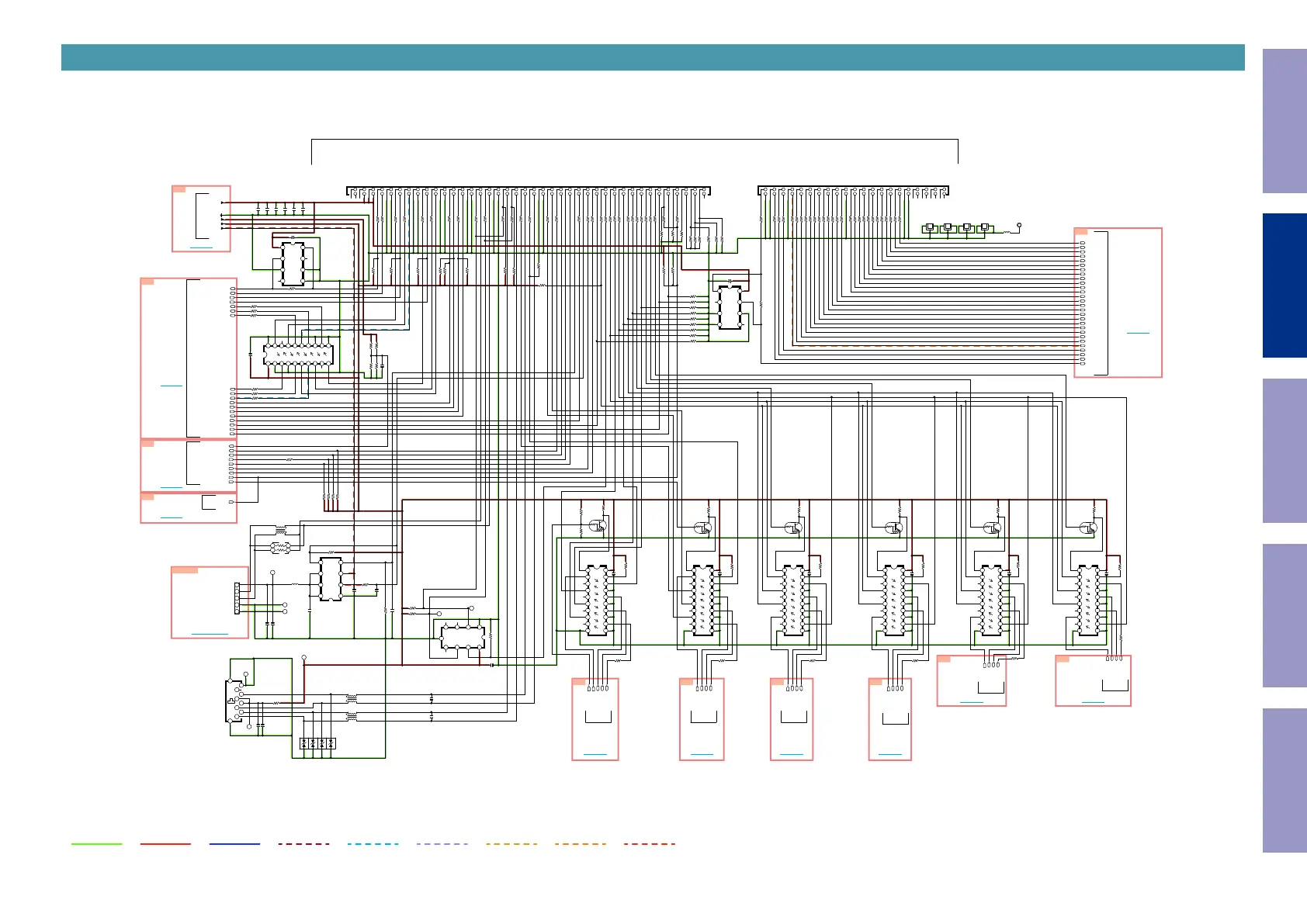This screenshot has height=924, width=1307.
Task: Click the horizontal 20-pin IC chip on left
Action: [299, 355]
